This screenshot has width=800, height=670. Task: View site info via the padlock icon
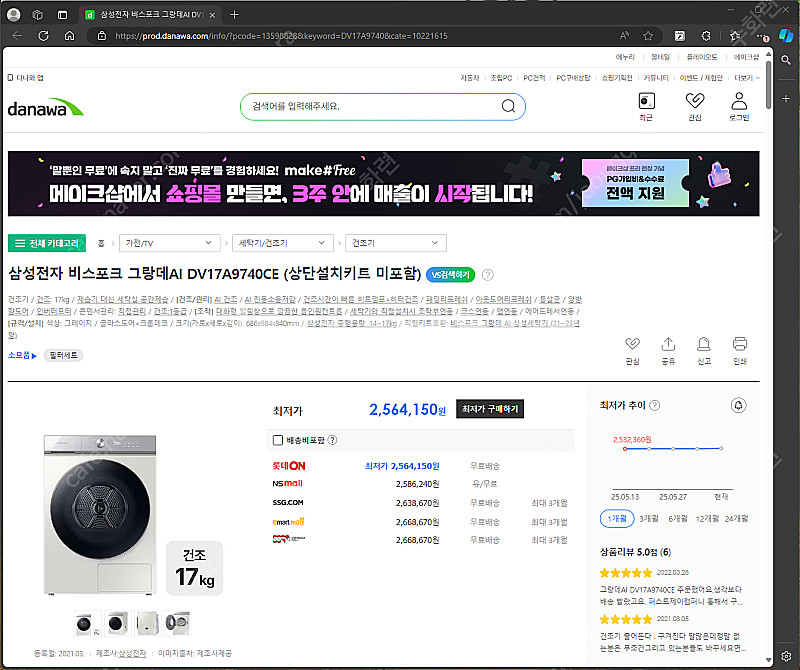102,36
